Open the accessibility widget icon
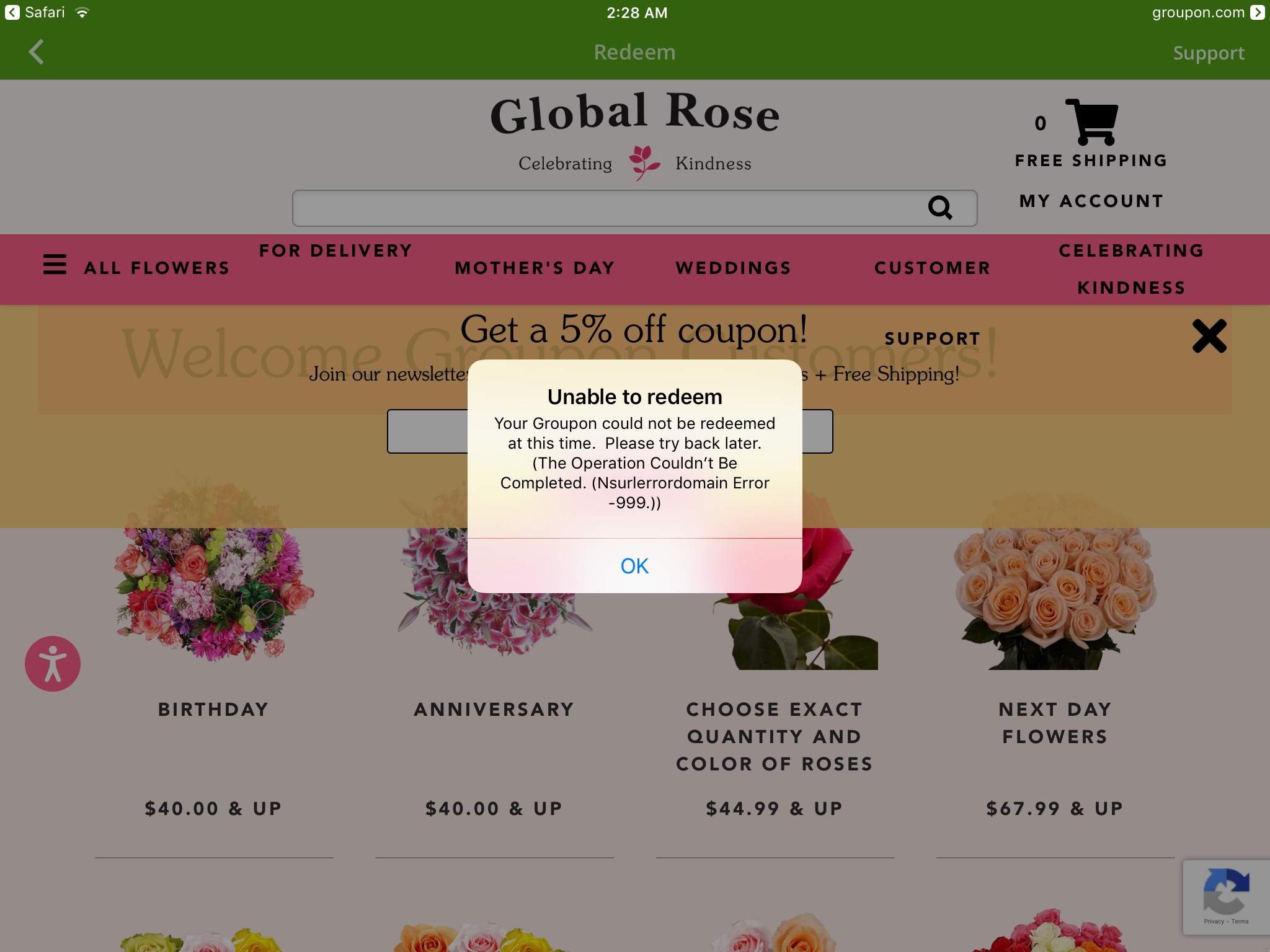1270x952 pixels. click(x=53, y=664)
